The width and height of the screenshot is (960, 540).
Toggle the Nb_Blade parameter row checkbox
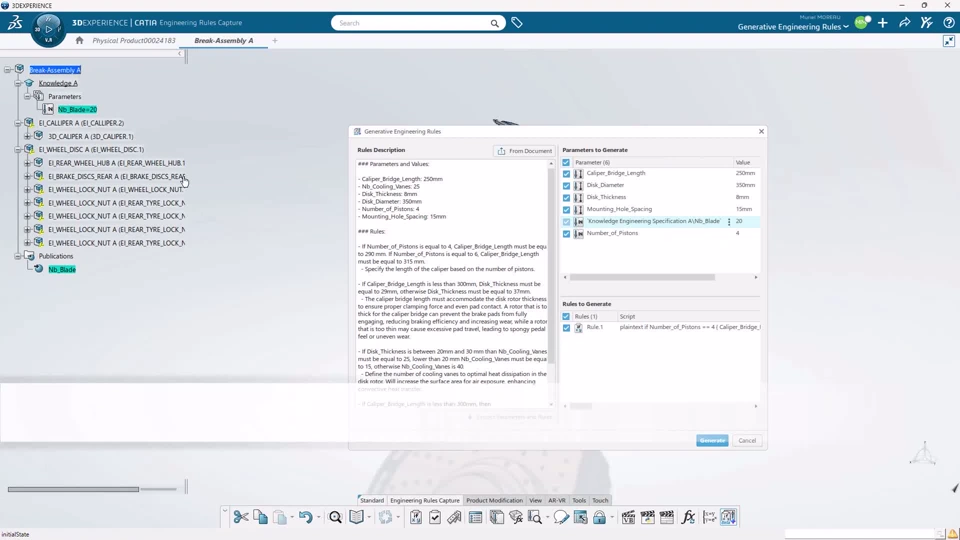coord(566,222)
